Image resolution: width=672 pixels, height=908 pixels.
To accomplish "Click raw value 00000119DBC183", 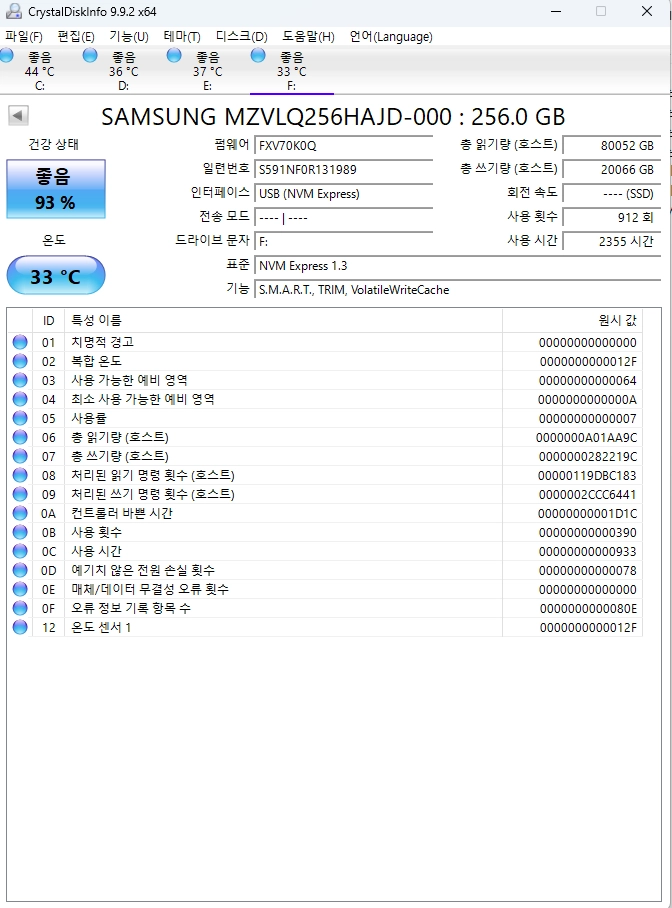I will (x=587, y=475).
